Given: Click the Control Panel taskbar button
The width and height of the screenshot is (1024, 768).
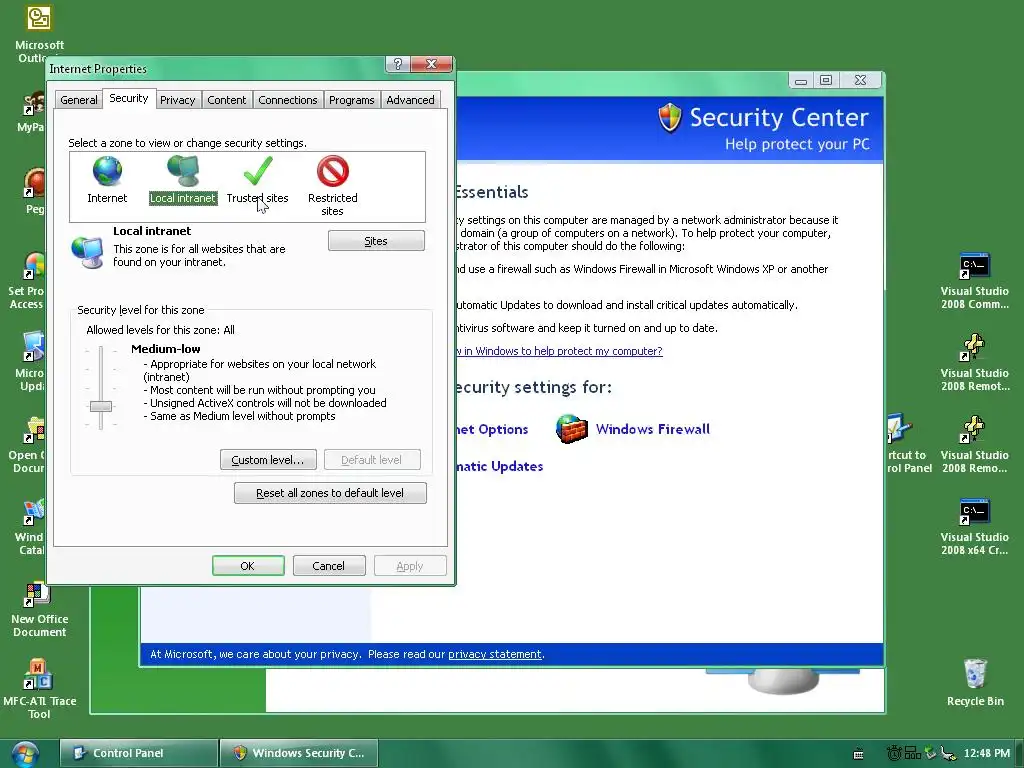Looking at the screenshot, I should tap(138, 753).
